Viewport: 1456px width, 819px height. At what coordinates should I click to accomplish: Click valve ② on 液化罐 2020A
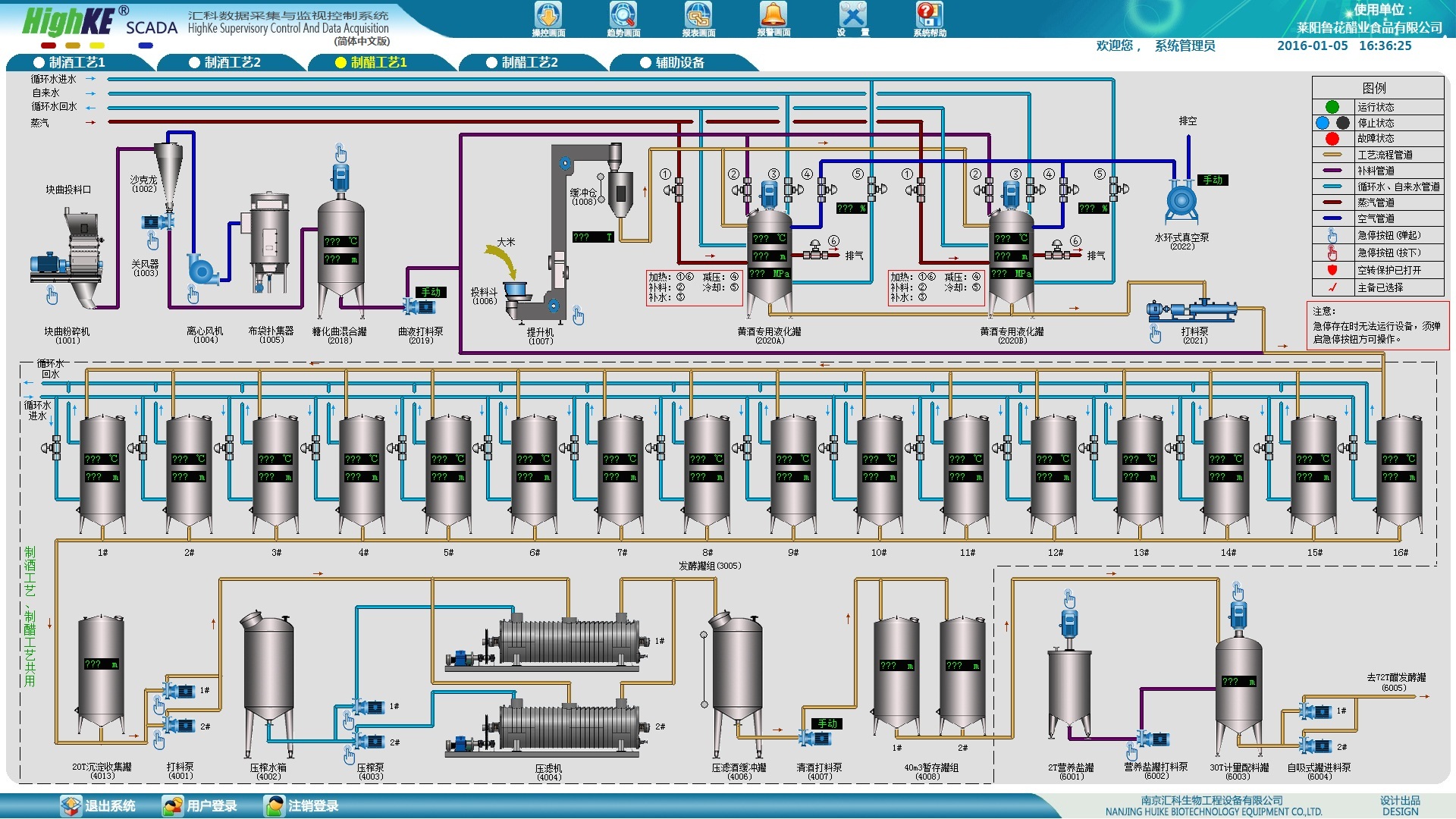[x=742, y=189]
